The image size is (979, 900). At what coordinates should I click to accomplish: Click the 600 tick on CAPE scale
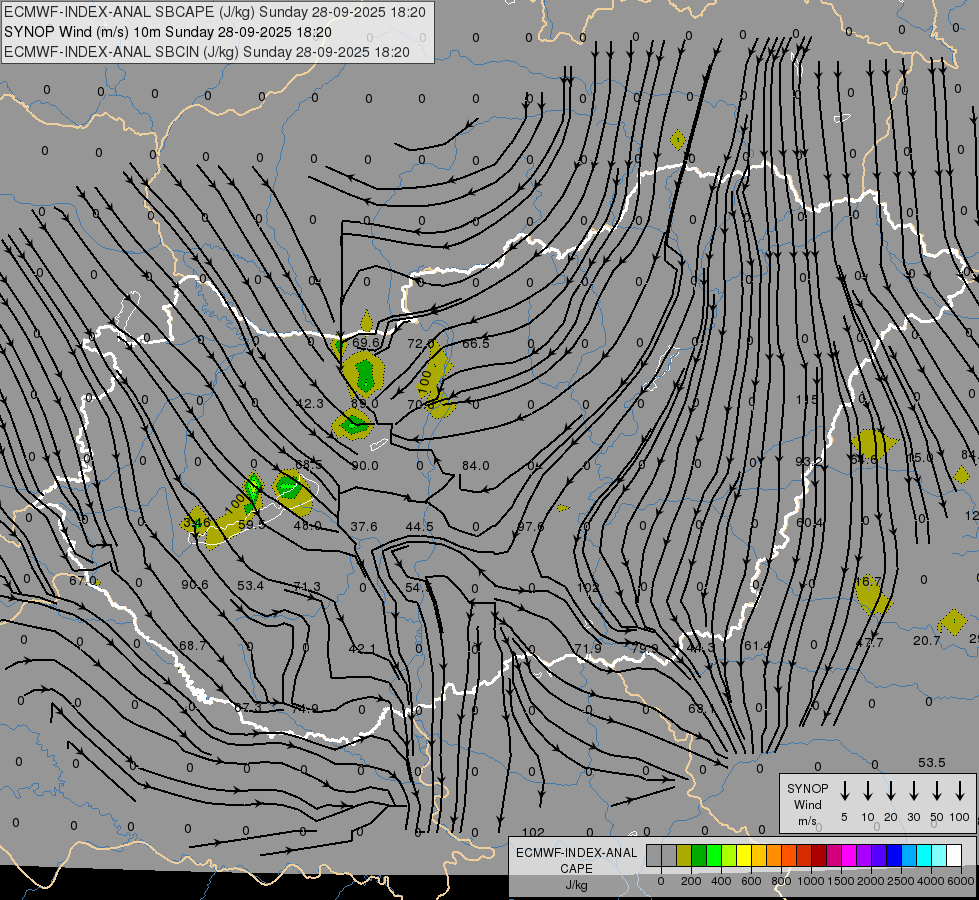pyautogui.click(x=751, y=881)
